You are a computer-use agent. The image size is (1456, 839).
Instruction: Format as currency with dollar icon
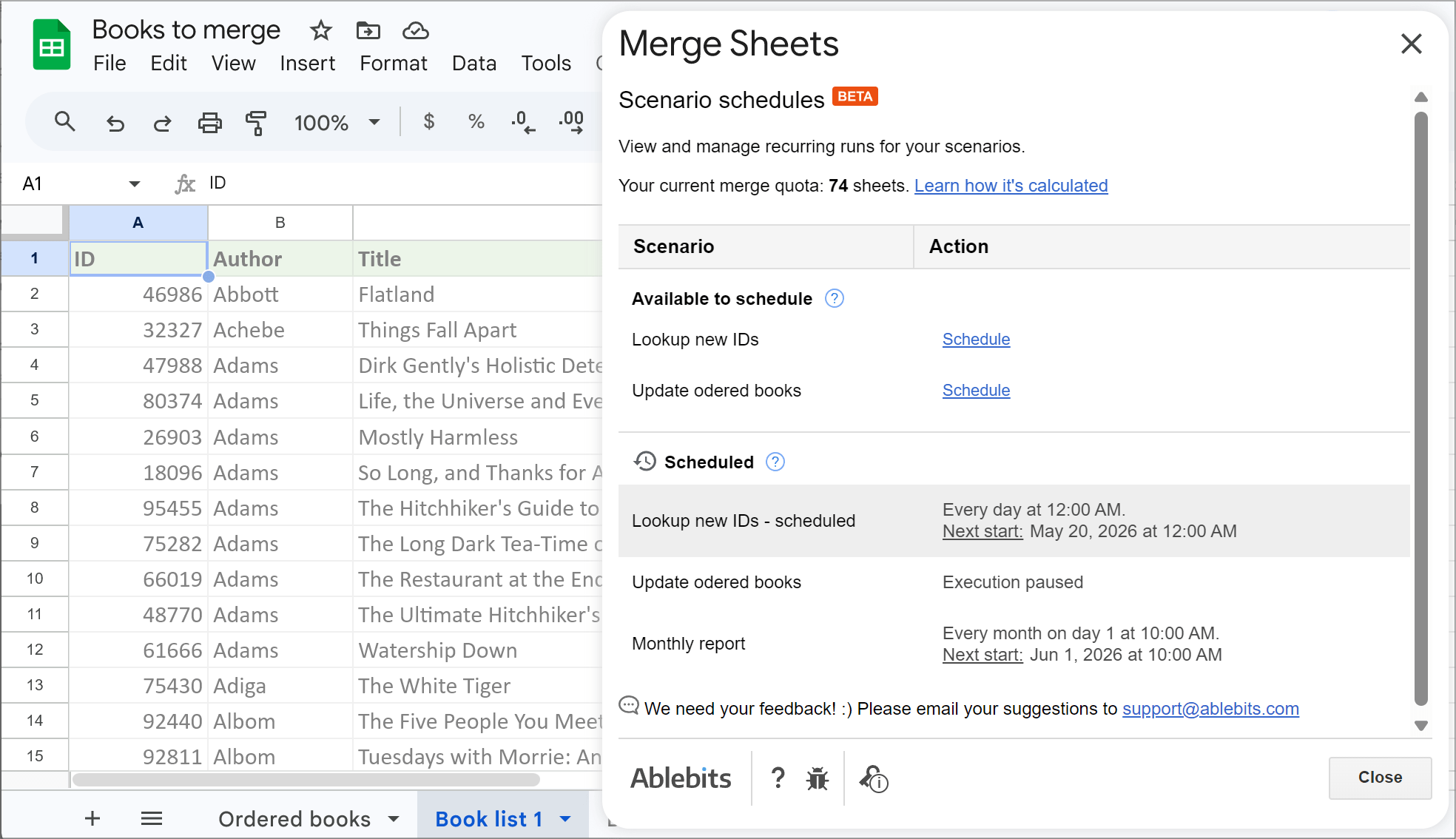429,122
